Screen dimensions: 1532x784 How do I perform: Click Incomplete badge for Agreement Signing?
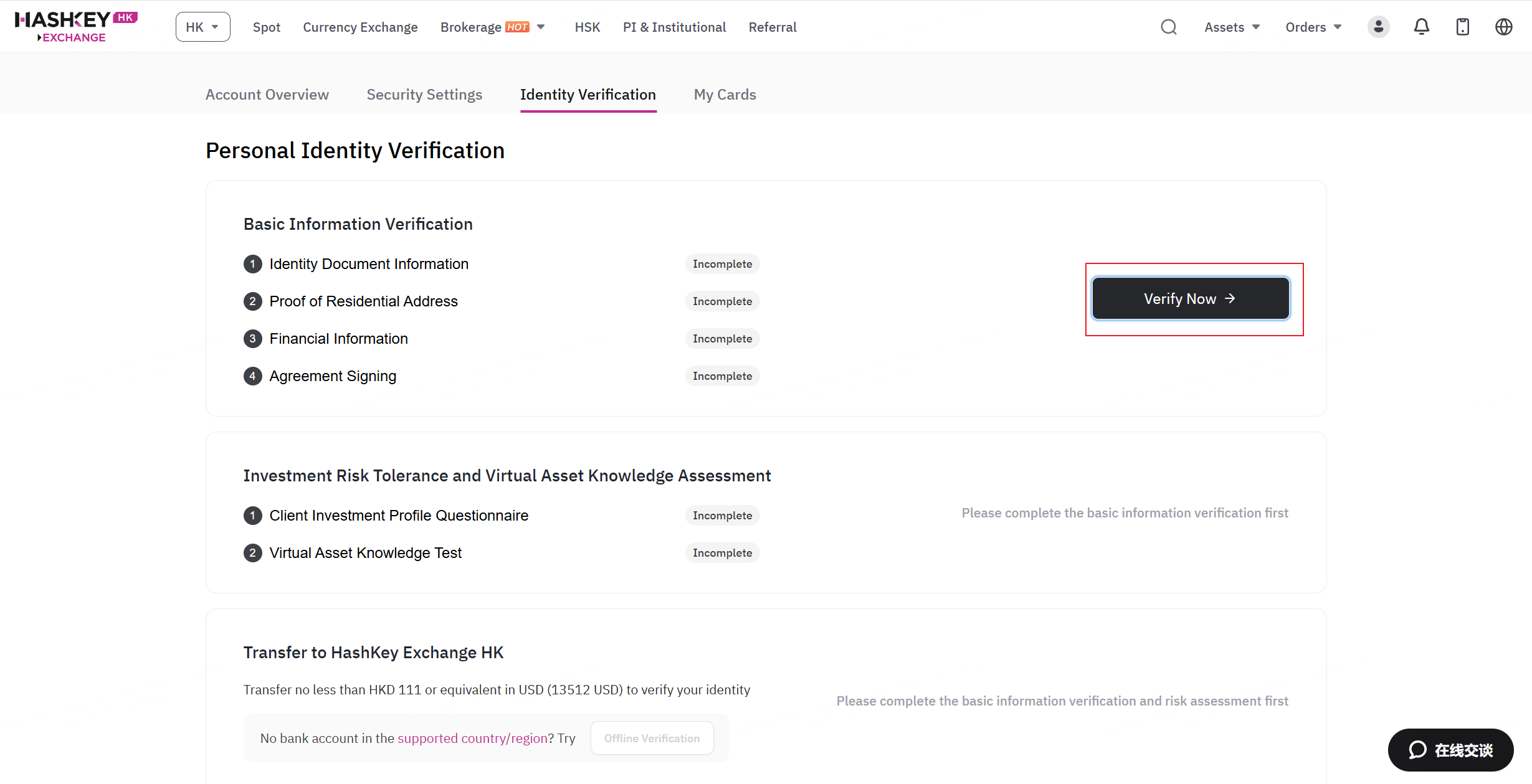tap(723, 376)
